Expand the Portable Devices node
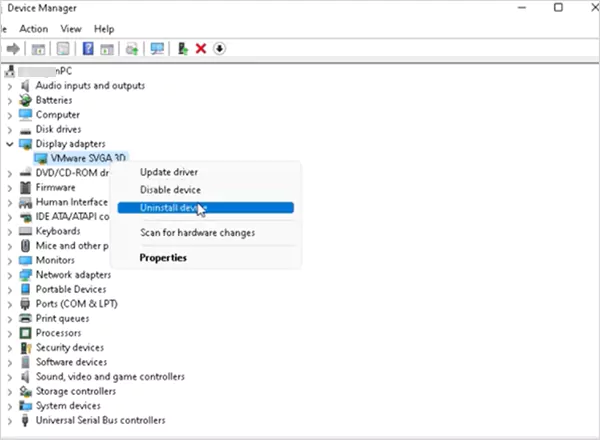The image size is (600, 440). pos(10,290)
